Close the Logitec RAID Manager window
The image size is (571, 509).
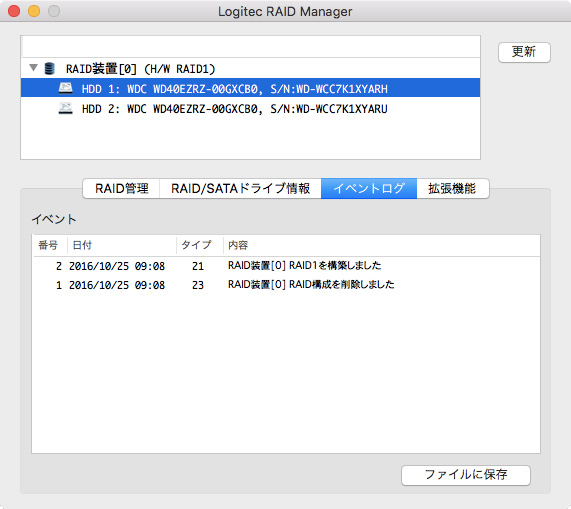click(x=14, y=11)
